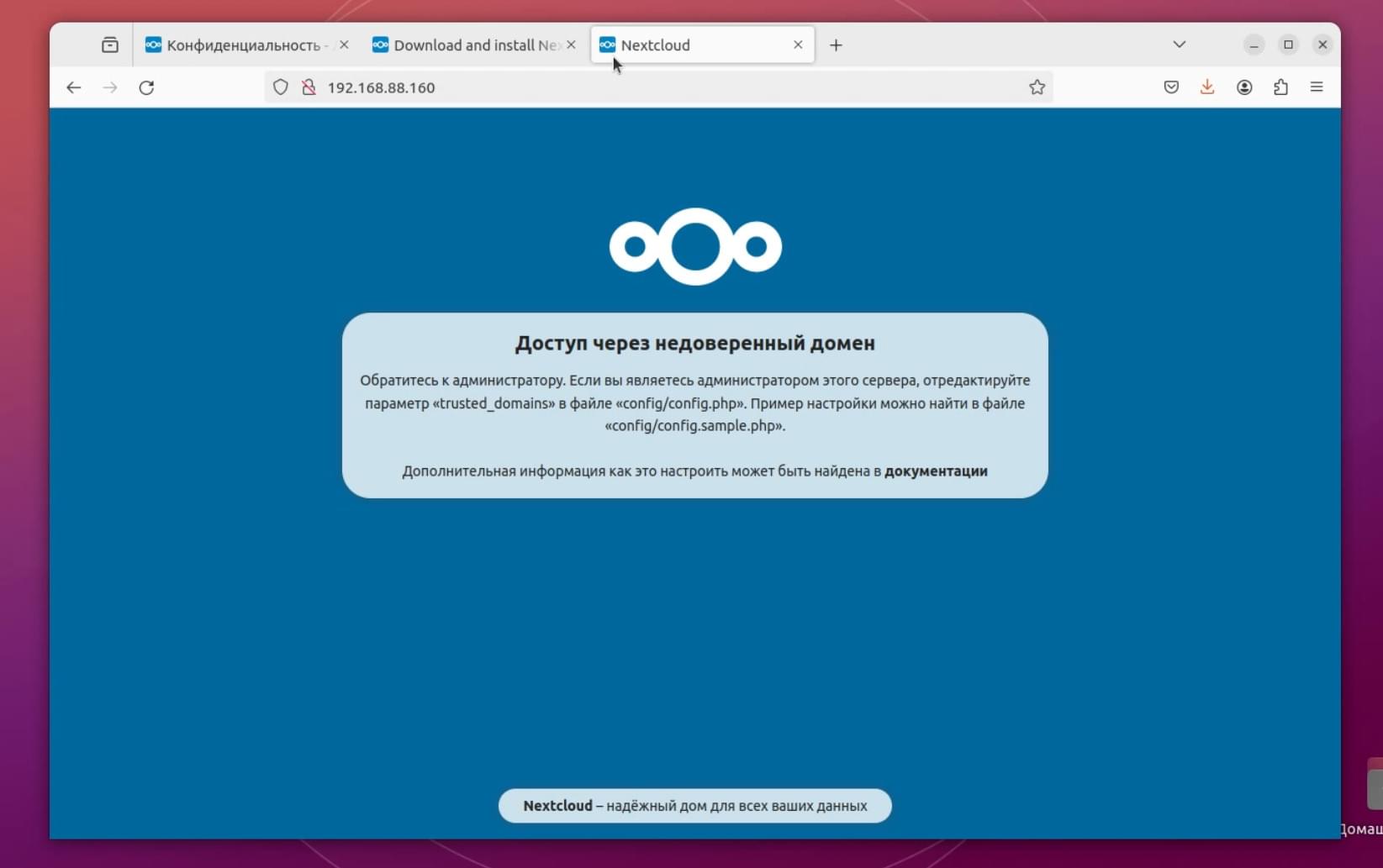Switch to the Конфиденциальность tab
Screen dimensions: 1383x868
pyautogui.click(x=247, y=45)
